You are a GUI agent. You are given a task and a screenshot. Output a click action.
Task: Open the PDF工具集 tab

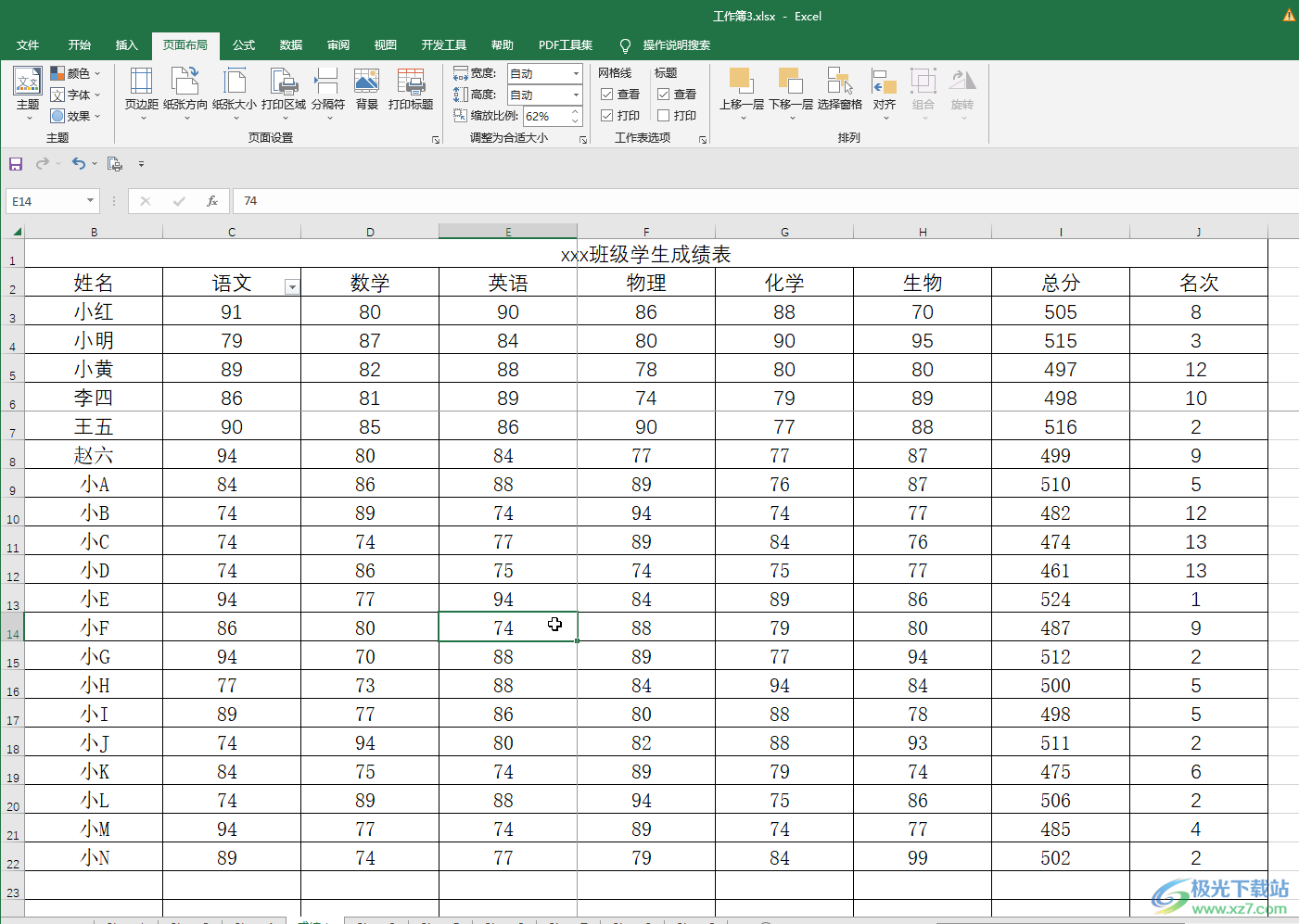point(566,44)
